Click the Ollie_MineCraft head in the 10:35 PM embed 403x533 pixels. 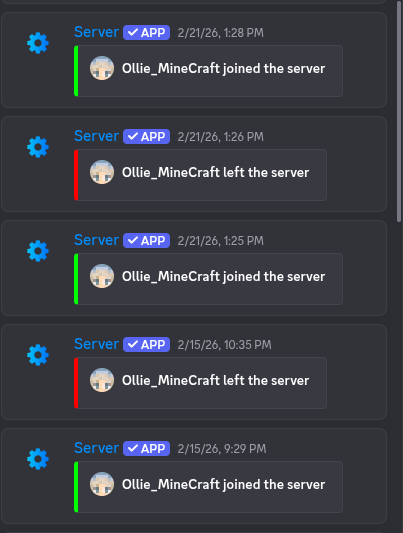[102, 380]
